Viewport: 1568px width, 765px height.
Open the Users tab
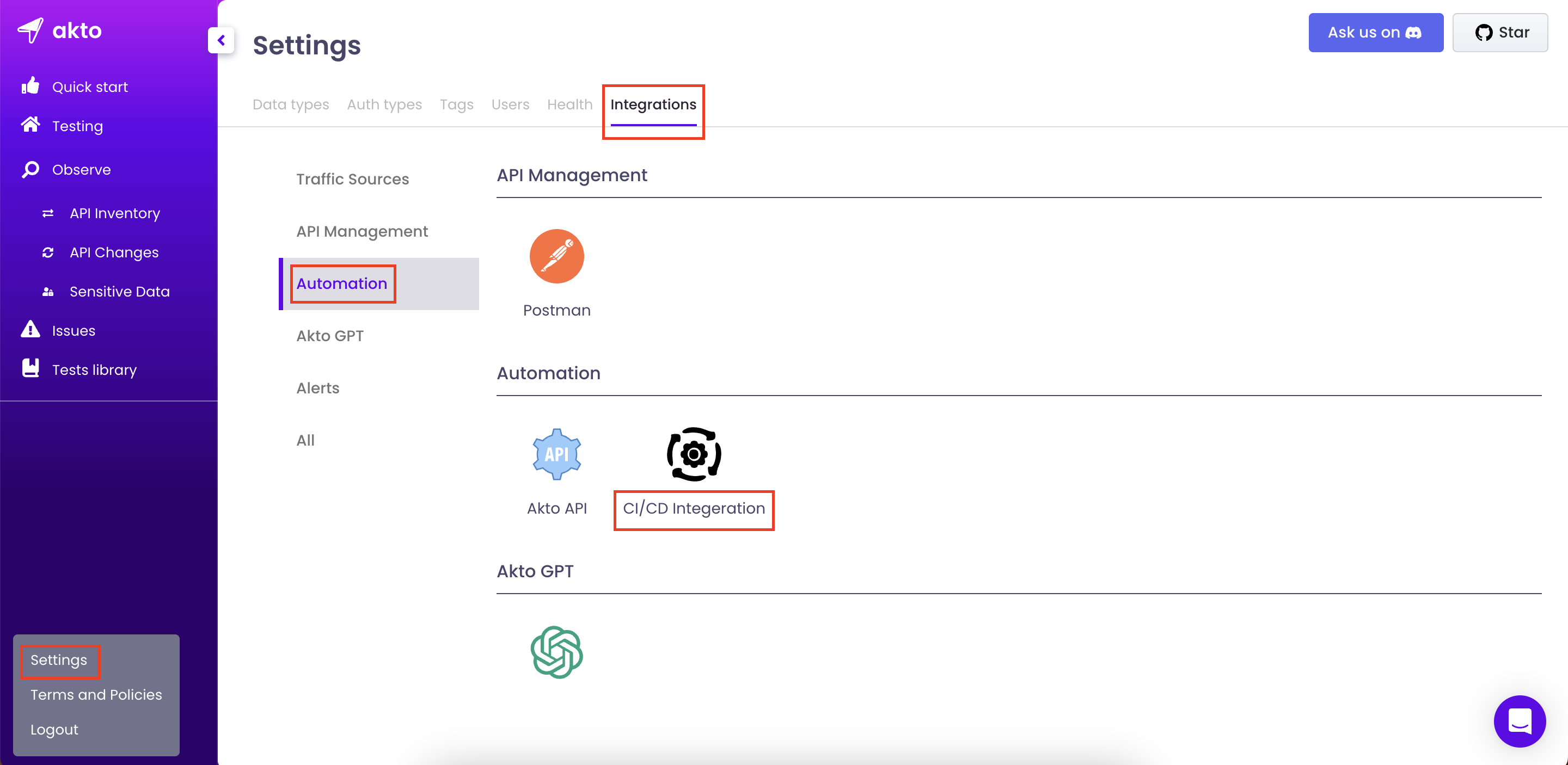[x=510, y=104]
